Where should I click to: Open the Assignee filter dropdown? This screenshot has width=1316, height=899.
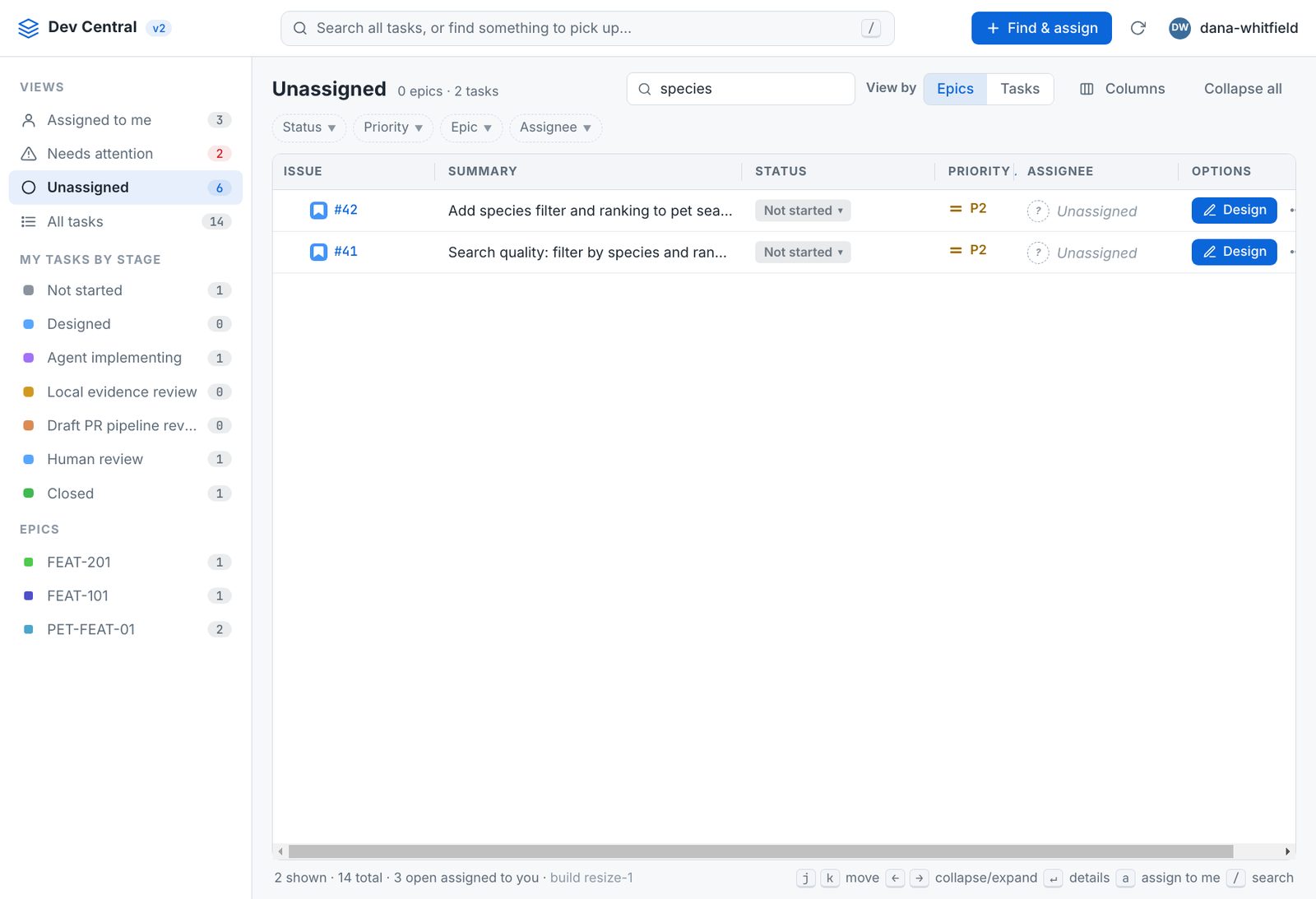point(555,127)
